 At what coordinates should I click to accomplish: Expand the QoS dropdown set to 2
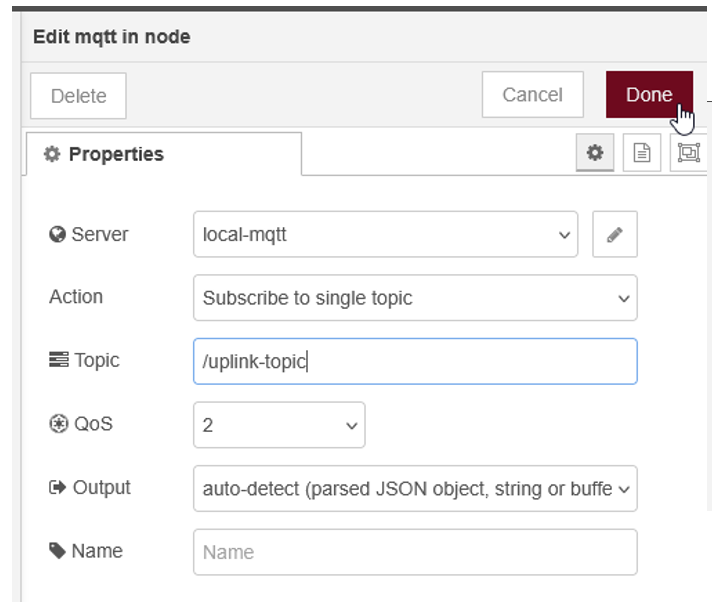click(279, 425)
